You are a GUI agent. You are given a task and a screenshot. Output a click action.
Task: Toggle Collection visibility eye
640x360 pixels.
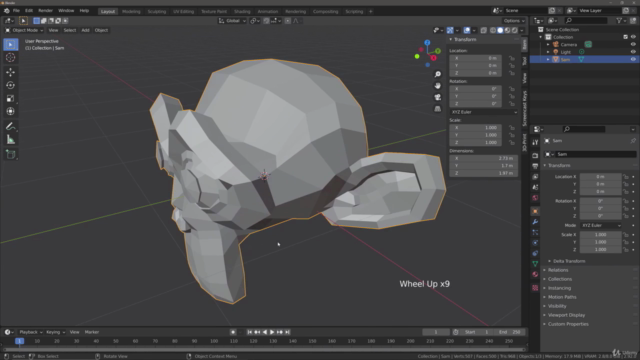point(633,37)
